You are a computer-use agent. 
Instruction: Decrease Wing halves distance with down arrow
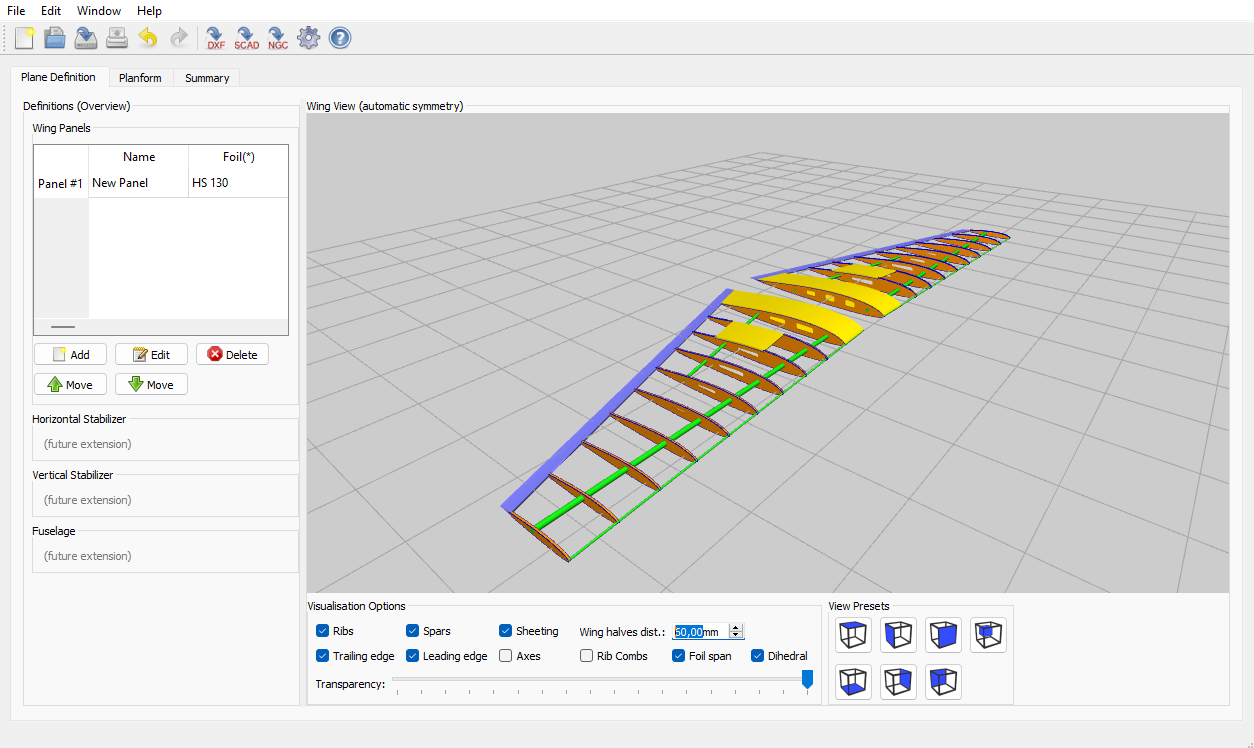737,635
